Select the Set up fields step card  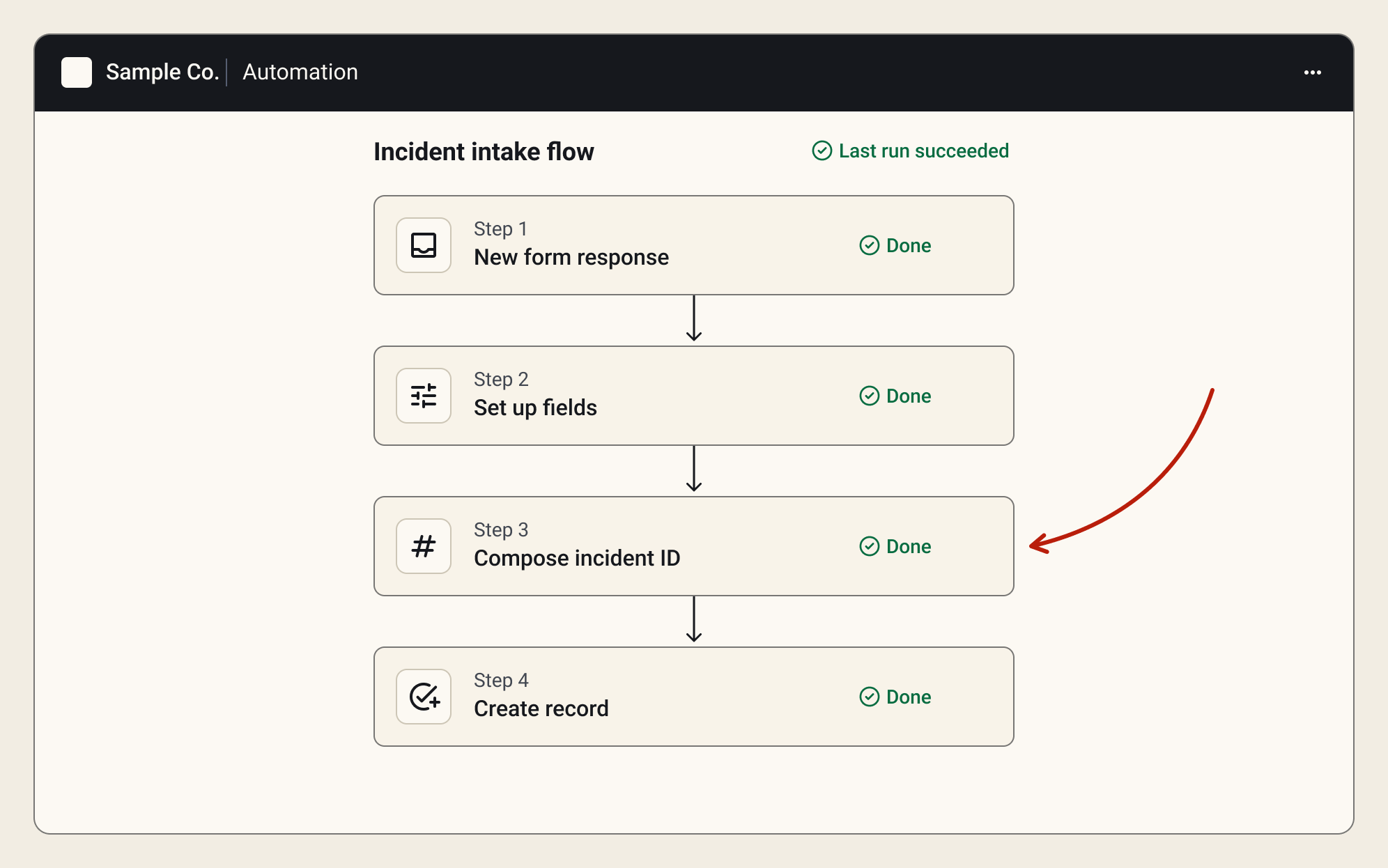point(694,396)
